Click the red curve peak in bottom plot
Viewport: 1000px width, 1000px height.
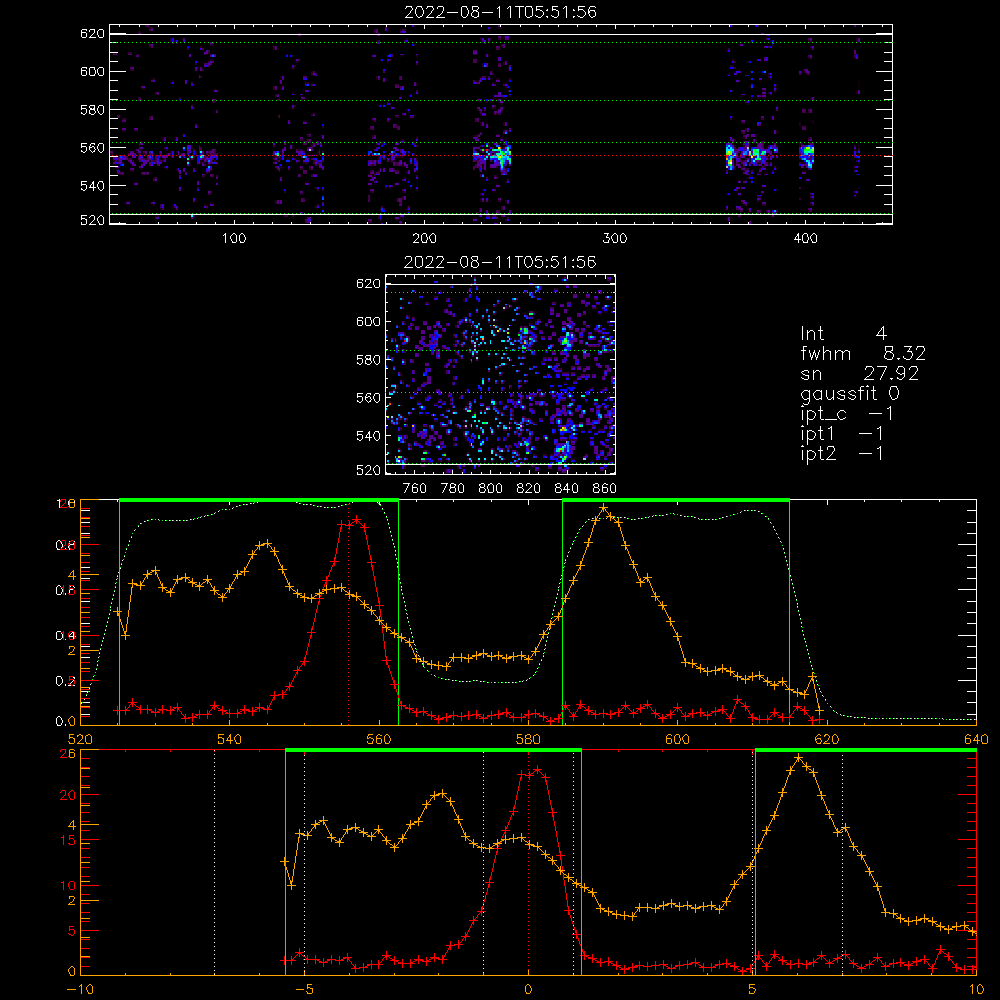click(x=537, y=770)
